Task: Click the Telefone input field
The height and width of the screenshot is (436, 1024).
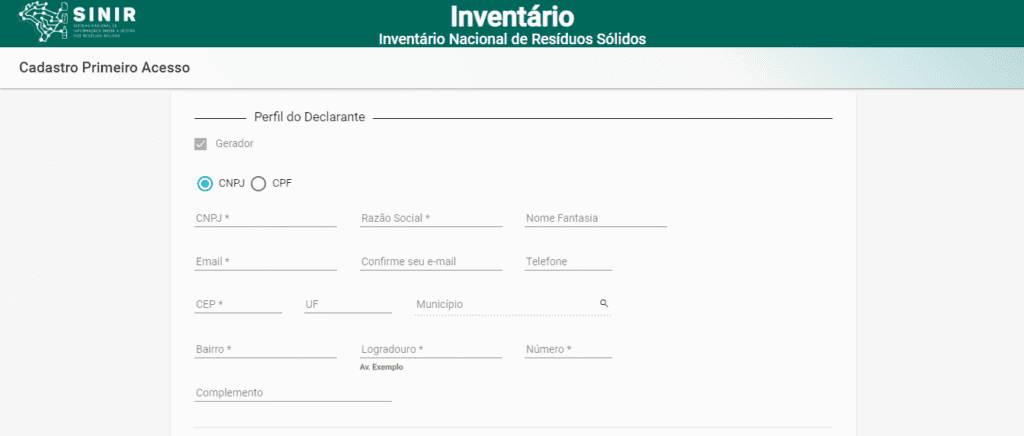Action: [568, 262]
